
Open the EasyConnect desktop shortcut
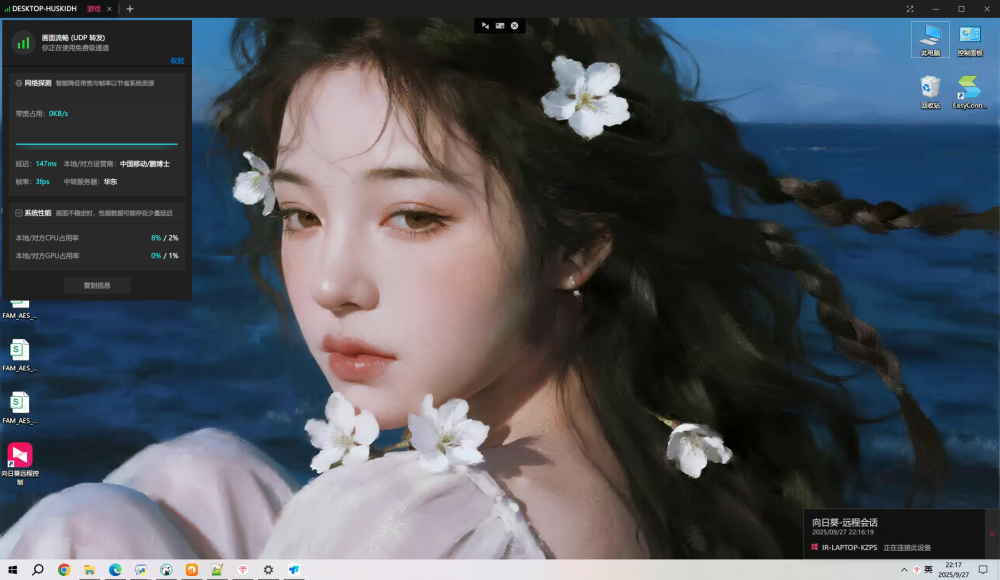click(969, 93)
